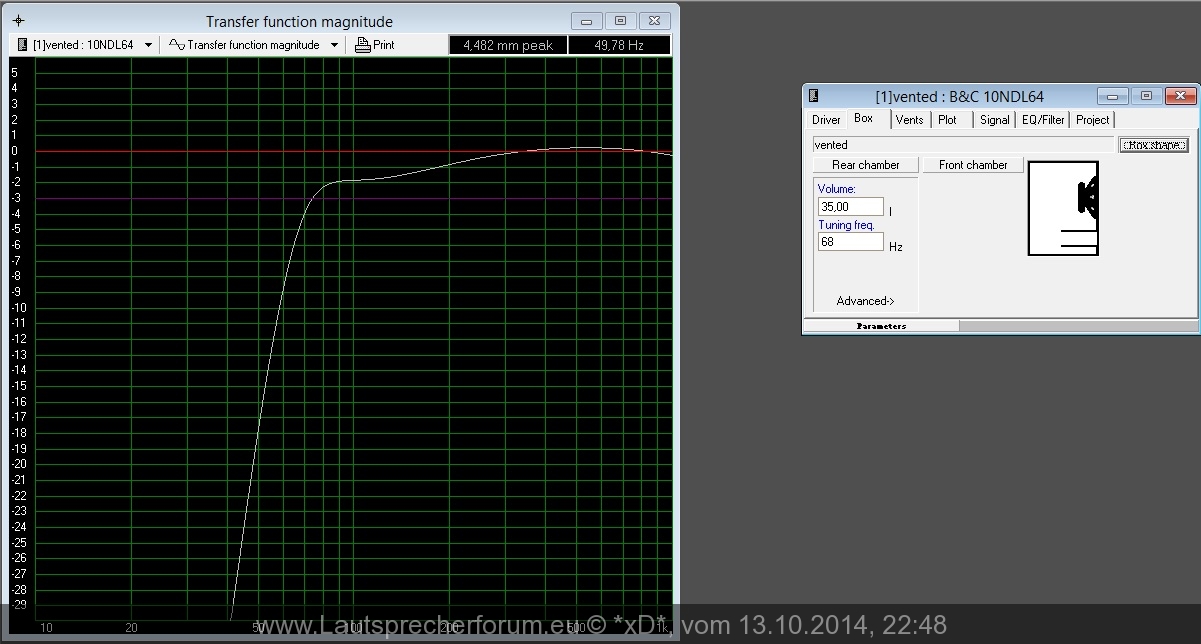
Task: Select the Rear chamber button
Action: tap(865, 165)
